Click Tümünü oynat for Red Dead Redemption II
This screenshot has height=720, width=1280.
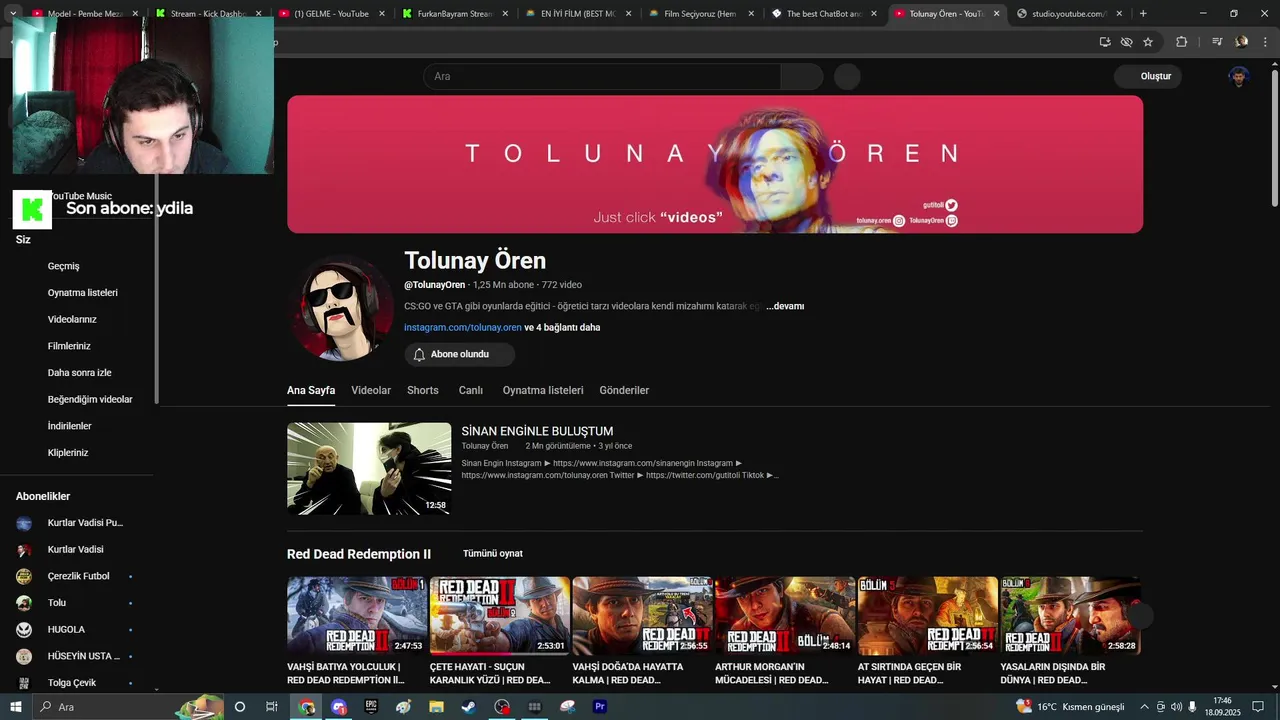click(493, 553)
